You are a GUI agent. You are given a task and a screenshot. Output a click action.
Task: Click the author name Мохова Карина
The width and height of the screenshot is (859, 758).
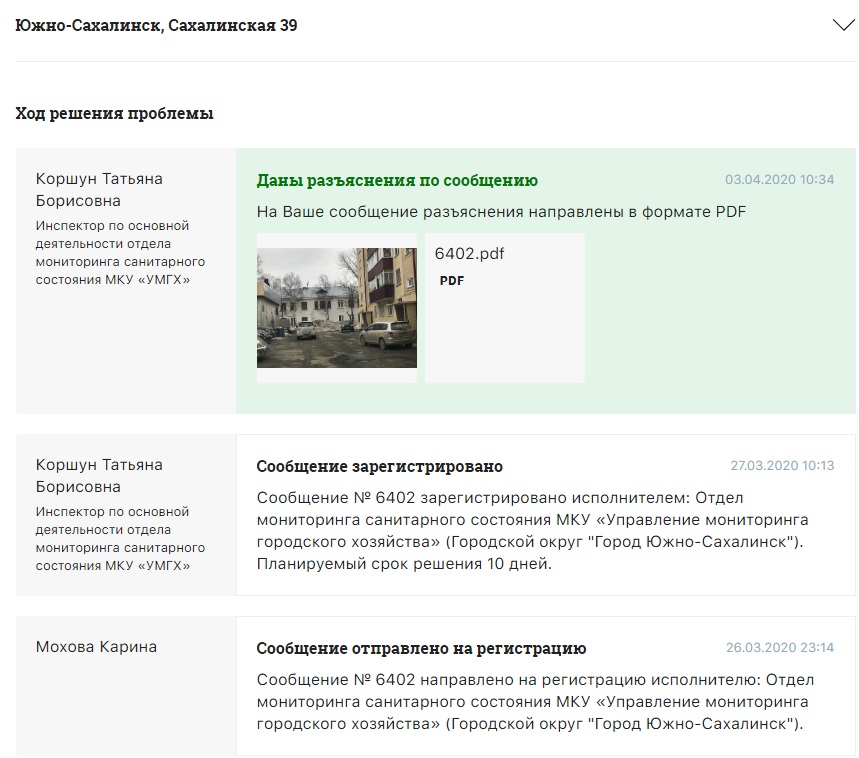96,646
